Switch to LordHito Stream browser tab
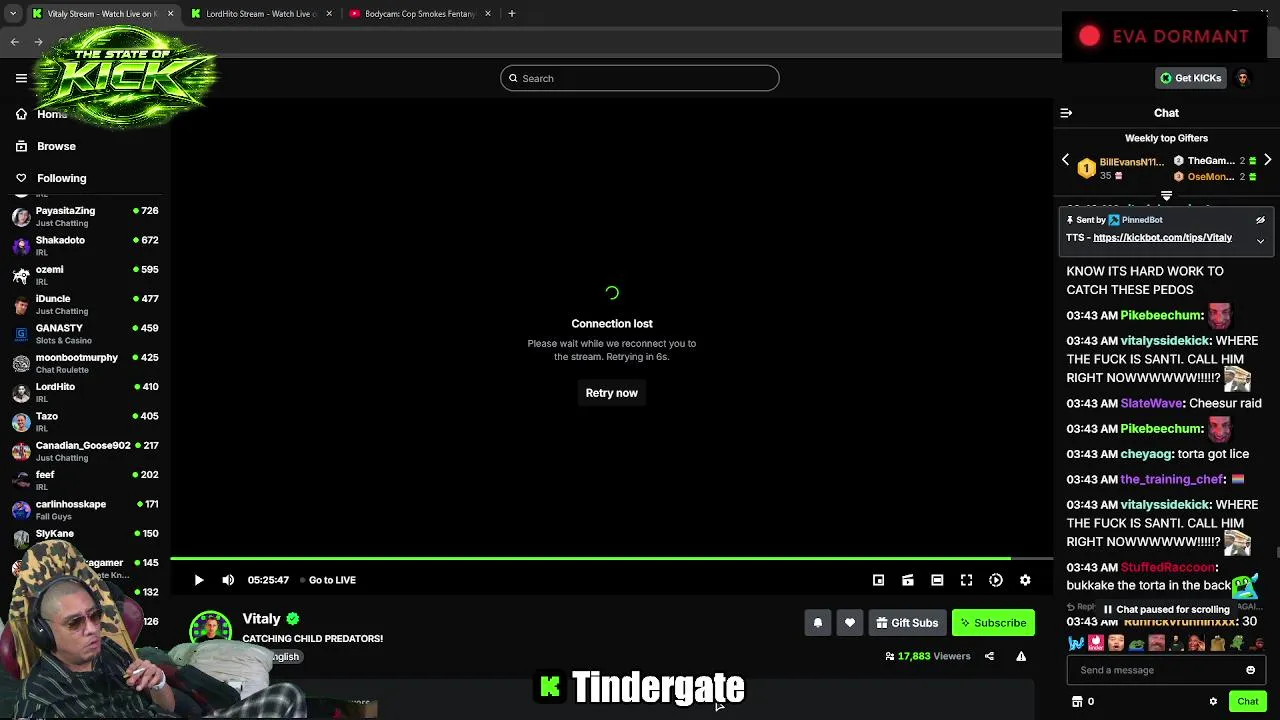 (260, 14)
